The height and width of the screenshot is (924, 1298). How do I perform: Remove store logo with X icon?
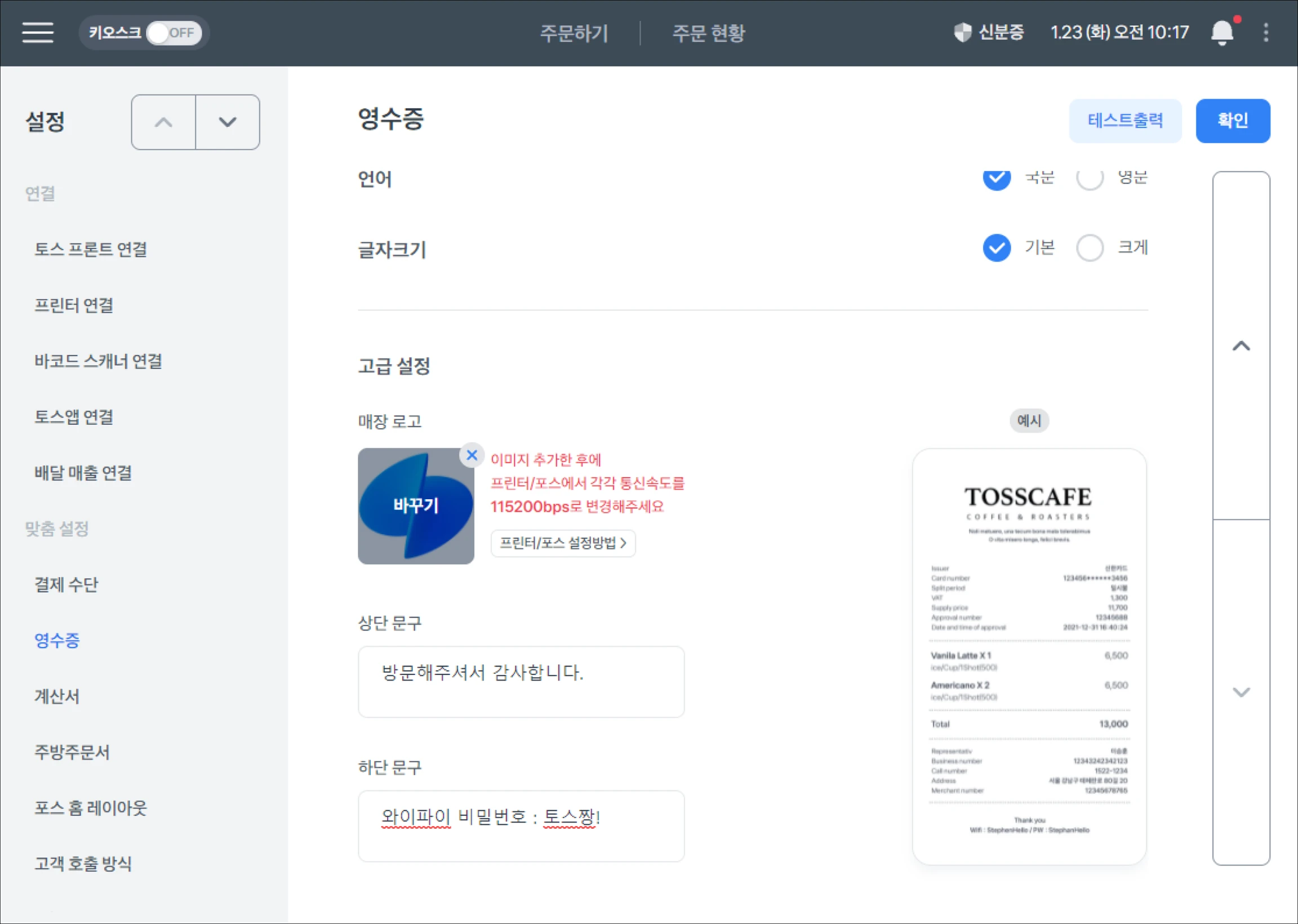pos(472,455)
